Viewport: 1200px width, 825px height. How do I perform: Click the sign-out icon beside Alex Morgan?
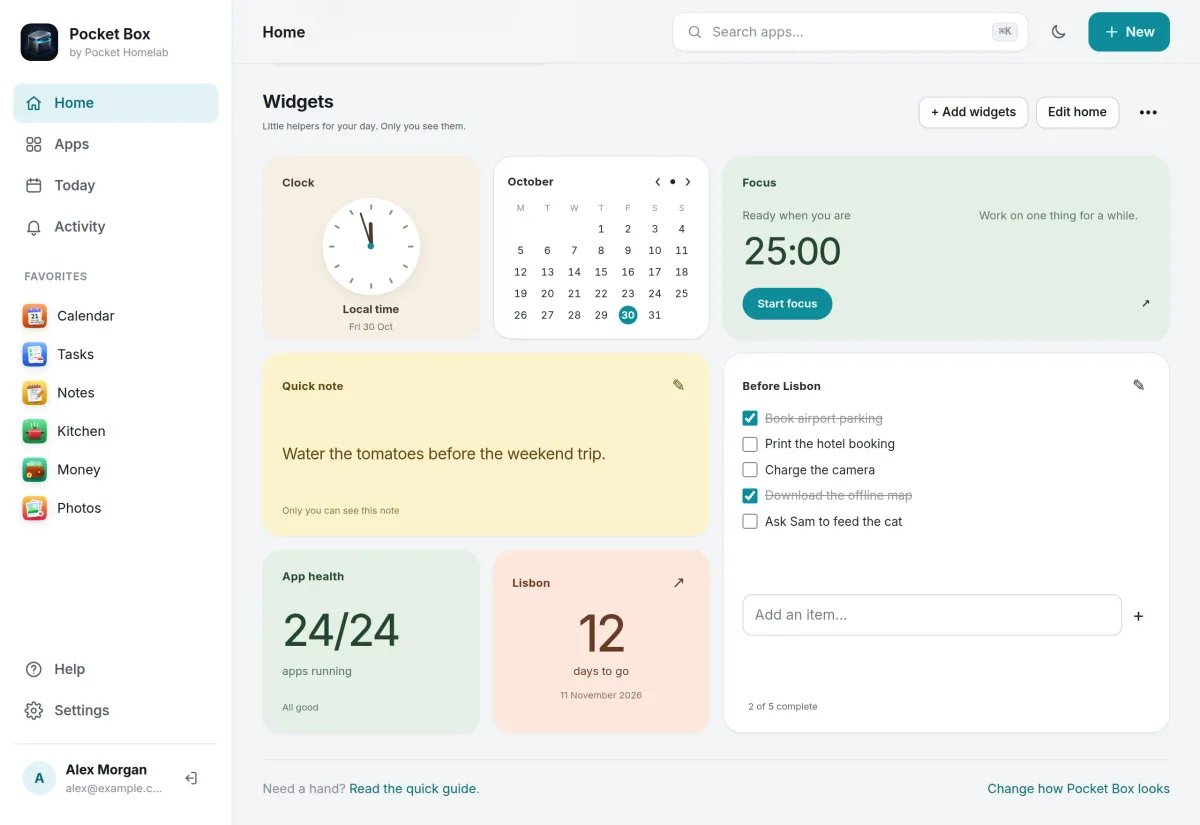pos(191,778)
